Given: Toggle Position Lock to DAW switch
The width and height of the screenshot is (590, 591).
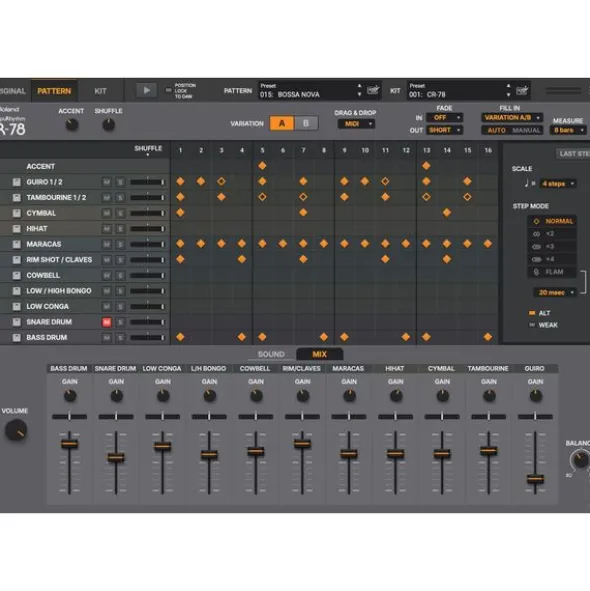Looking at the screenshot, I should 169,90.
